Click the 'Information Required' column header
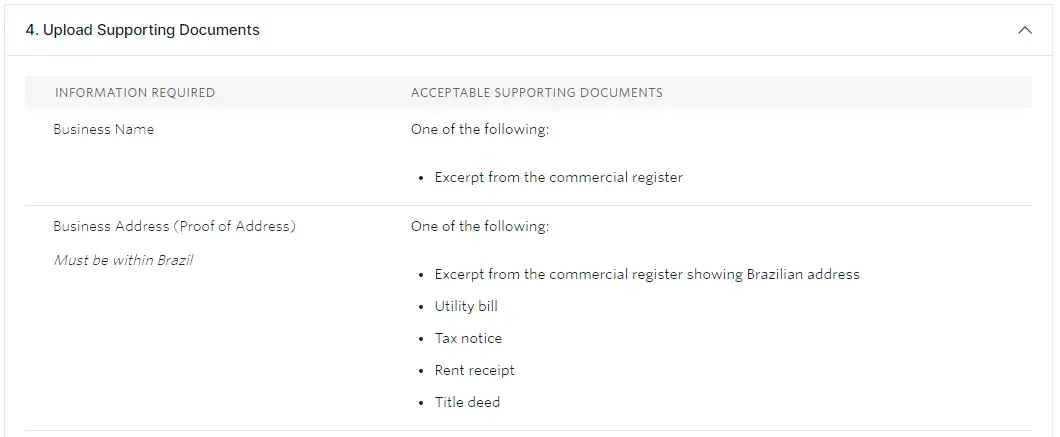 pos(135,93)
